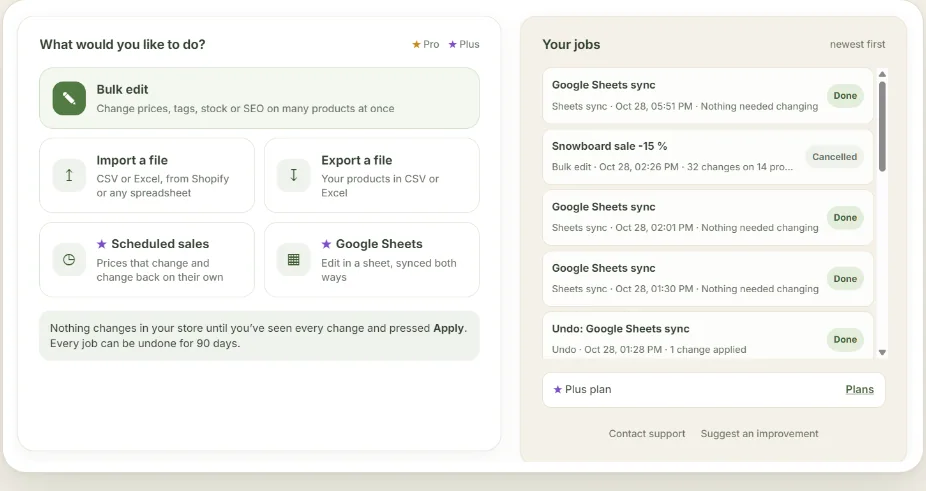Click the Your jobs heading
Image resolution: width=926 pixels, height=491 pixels.
(571, 44)
